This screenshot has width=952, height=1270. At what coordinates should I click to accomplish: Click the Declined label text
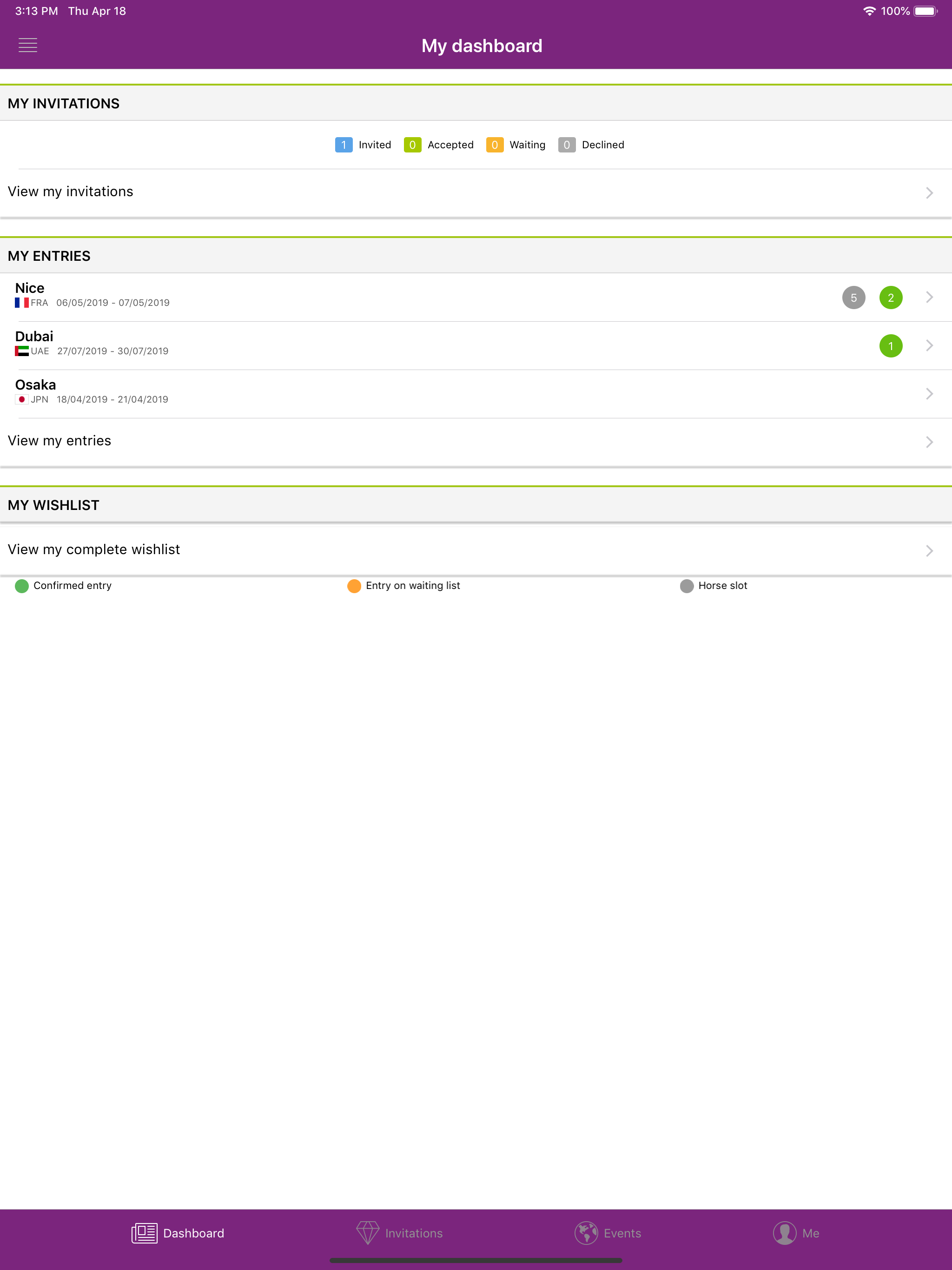[x=603, y=145]
